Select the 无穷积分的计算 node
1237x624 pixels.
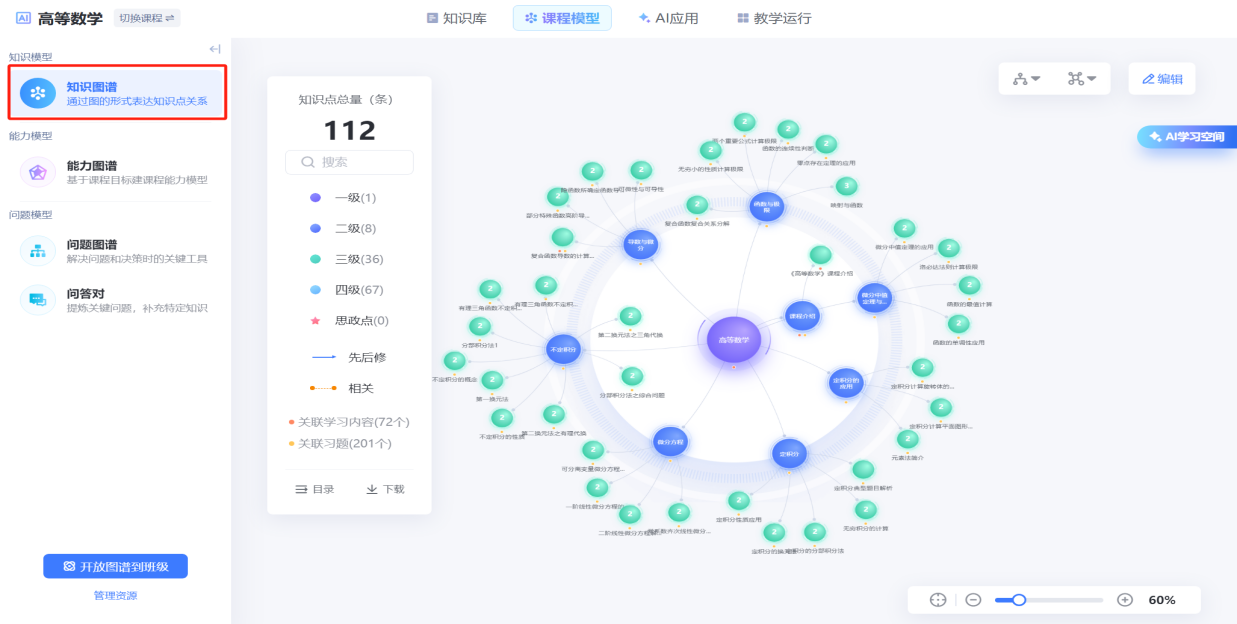tap(866, 509)
